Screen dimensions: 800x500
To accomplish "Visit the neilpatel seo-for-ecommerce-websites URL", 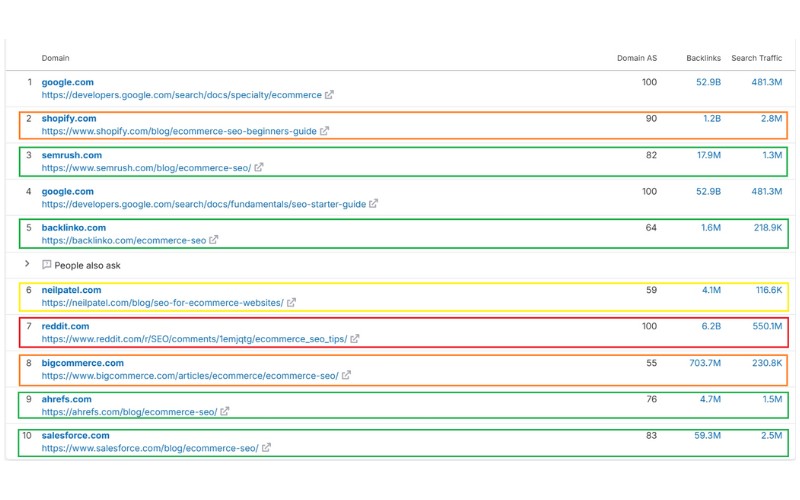I will [x=162, y=303].
